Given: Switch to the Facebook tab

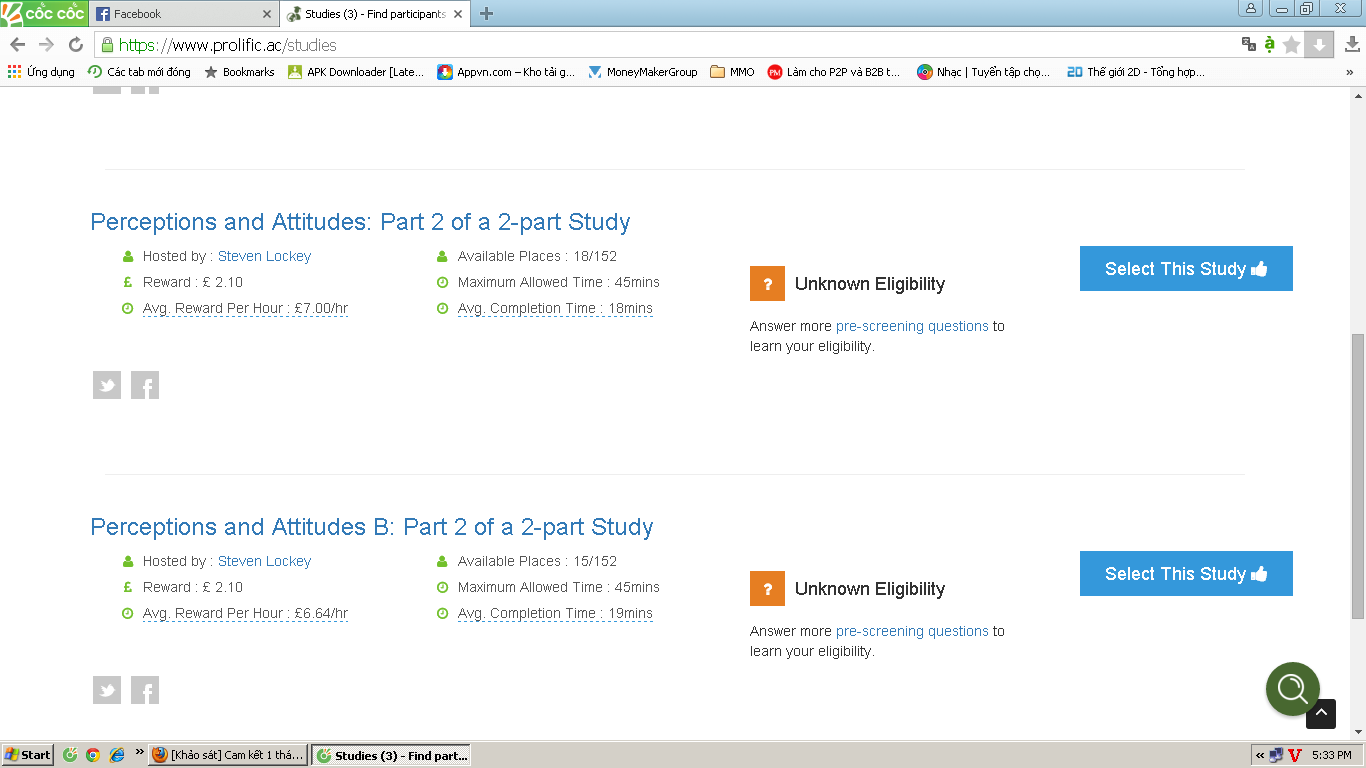Looking at the screenshot, I should [184, 14].
